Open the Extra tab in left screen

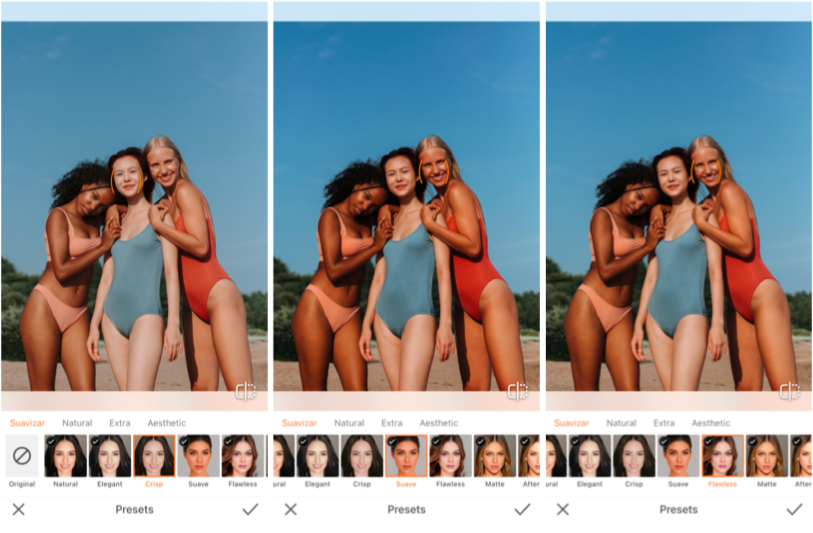[120, 423]
